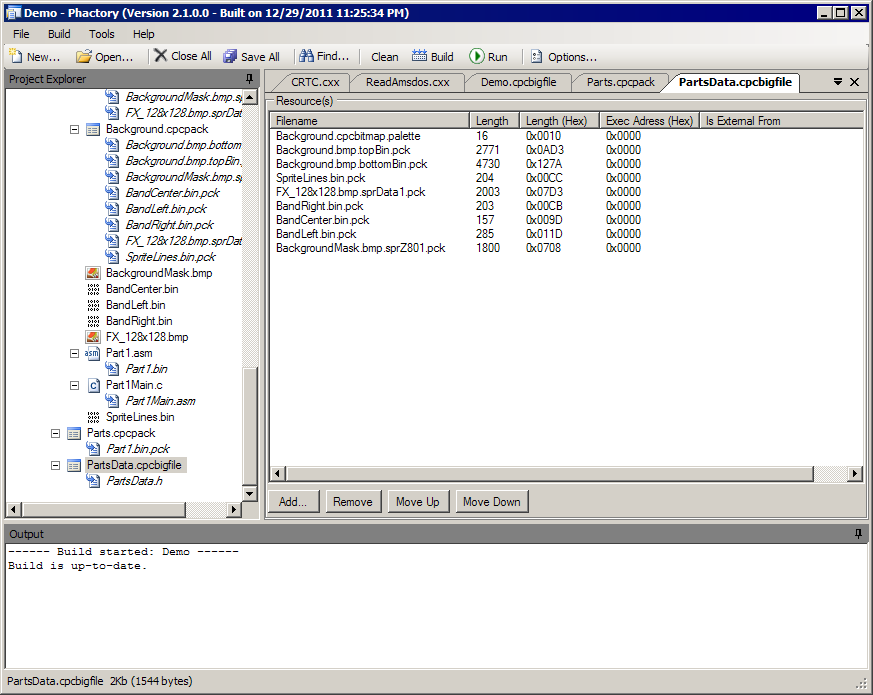Click resource list horizontal scroll left arrow
The height and width of the screenshot is (695, 873).
click(x=278, y=474)
